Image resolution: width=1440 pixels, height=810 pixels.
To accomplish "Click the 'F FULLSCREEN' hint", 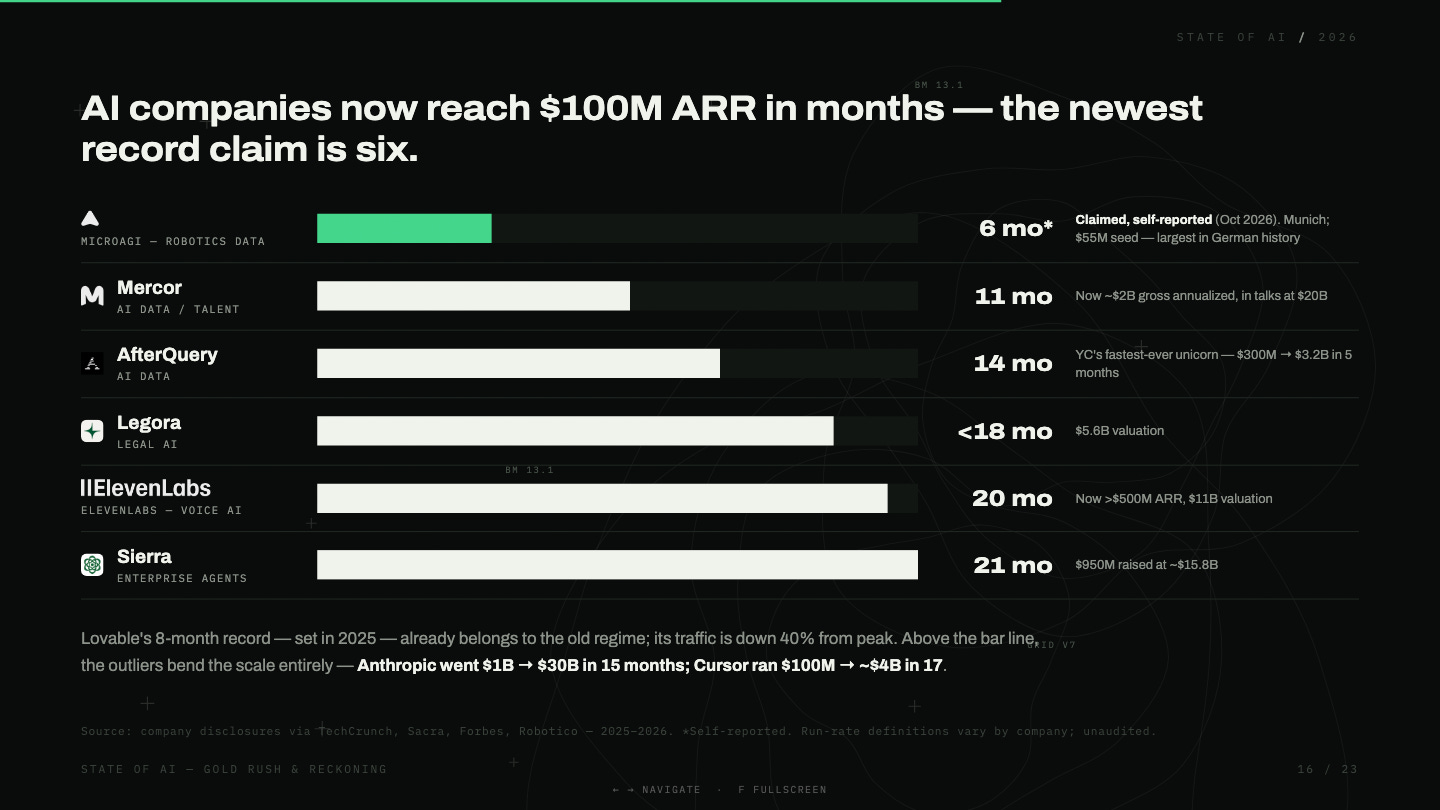I will [782, 790].
